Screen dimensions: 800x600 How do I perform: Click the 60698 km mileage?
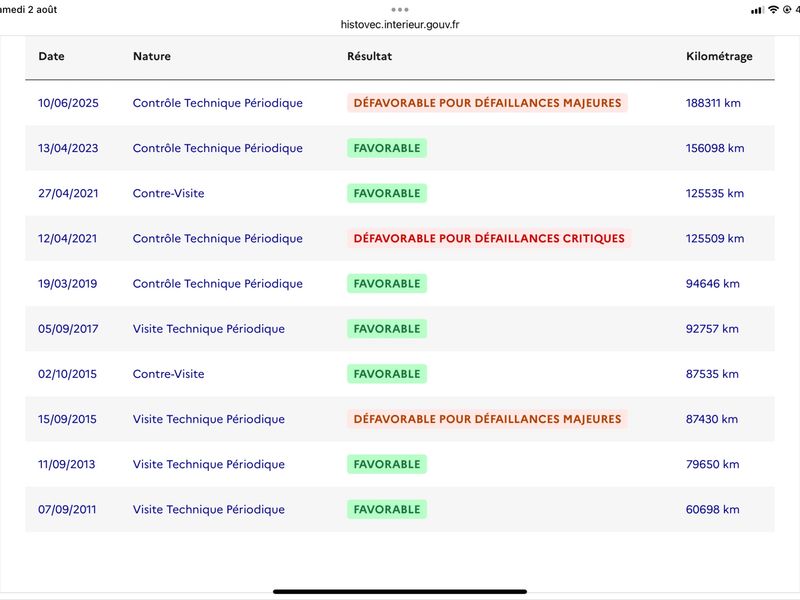click(x=713, y=510)
